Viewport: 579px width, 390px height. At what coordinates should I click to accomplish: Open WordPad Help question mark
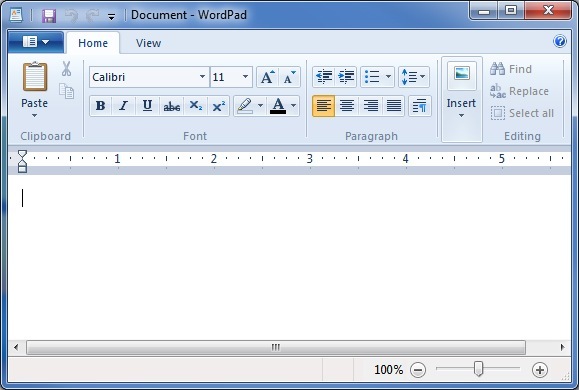560,41
